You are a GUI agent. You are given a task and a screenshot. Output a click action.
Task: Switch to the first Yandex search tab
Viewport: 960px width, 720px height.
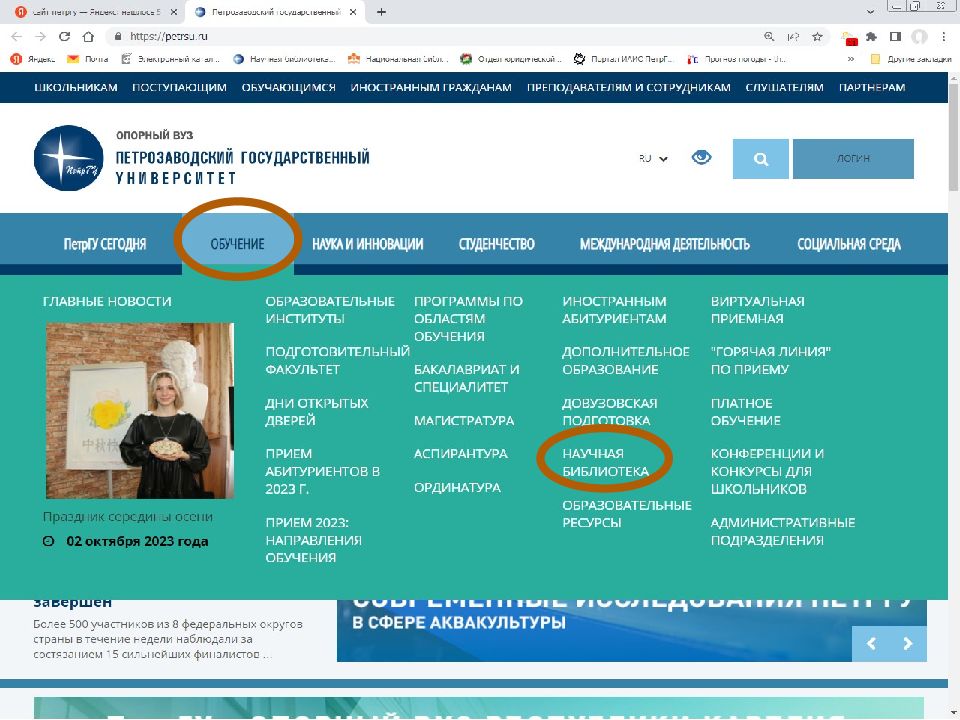(x=90, y=12)
